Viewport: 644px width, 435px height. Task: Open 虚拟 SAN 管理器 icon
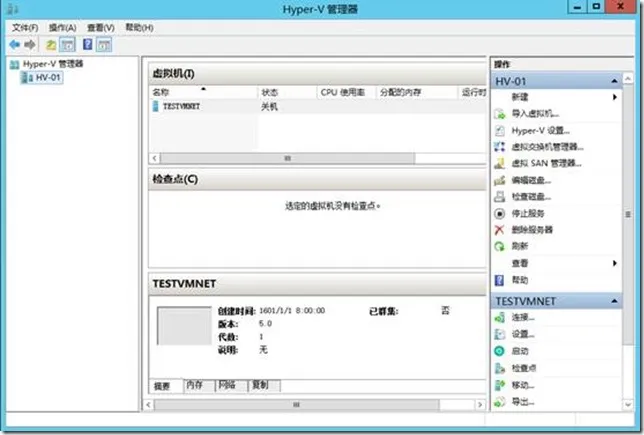click(x=499, y=163)
